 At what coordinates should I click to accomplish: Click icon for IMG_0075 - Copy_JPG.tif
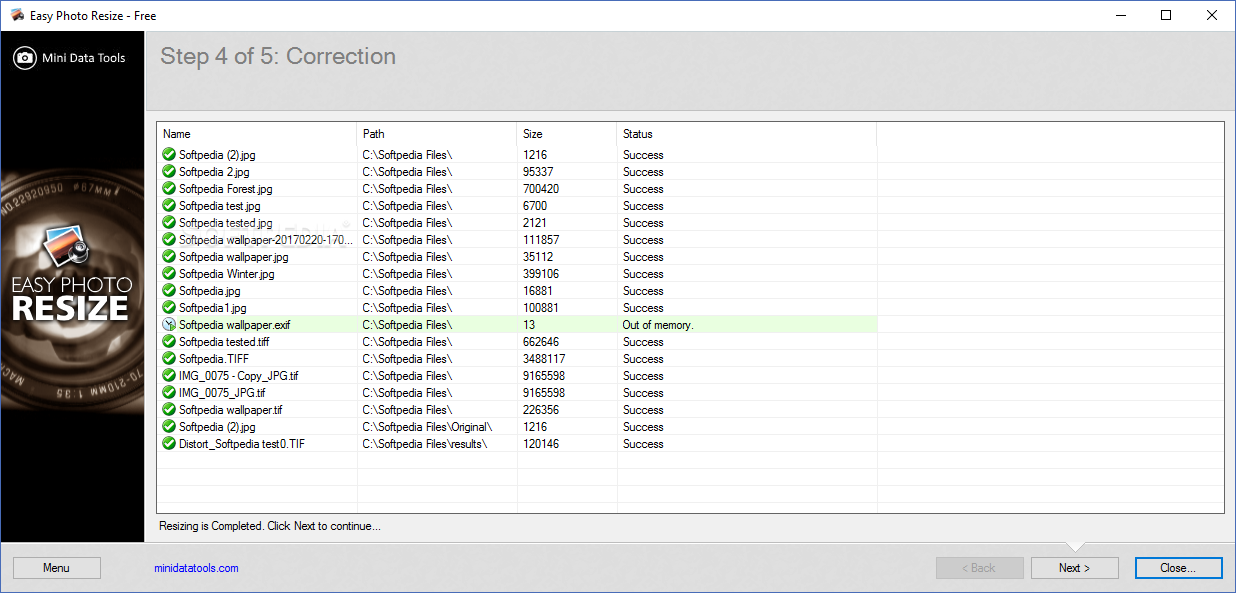click(169, 376)
